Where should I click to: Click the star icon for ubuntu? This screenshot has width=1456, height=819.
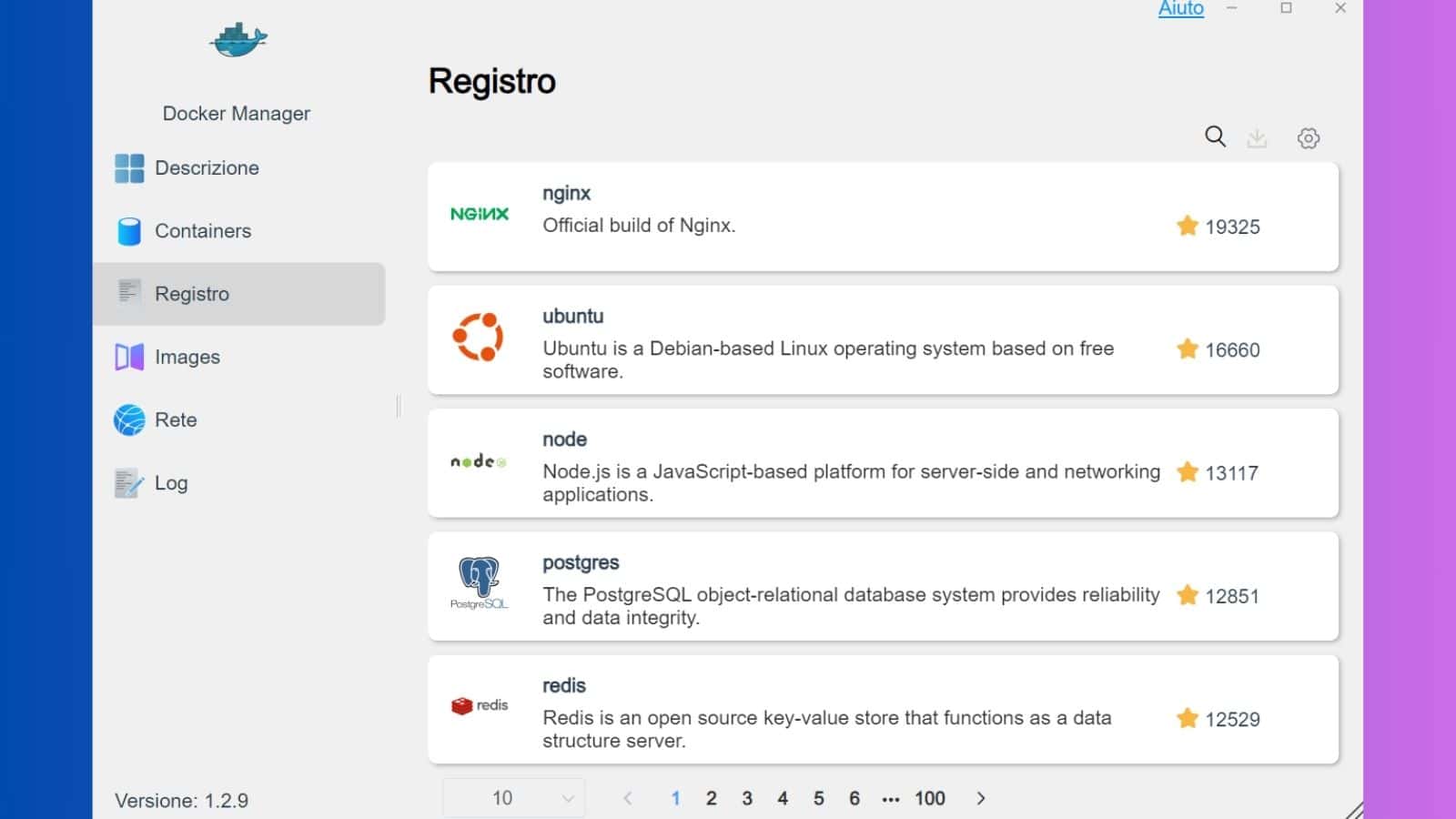pyautogui.click(x=1188, y=349)
